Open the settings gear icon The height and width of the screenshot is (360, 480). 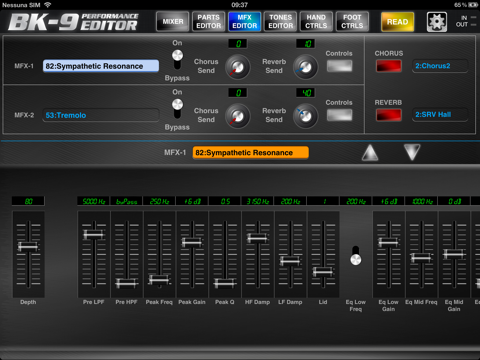point(437,22)
